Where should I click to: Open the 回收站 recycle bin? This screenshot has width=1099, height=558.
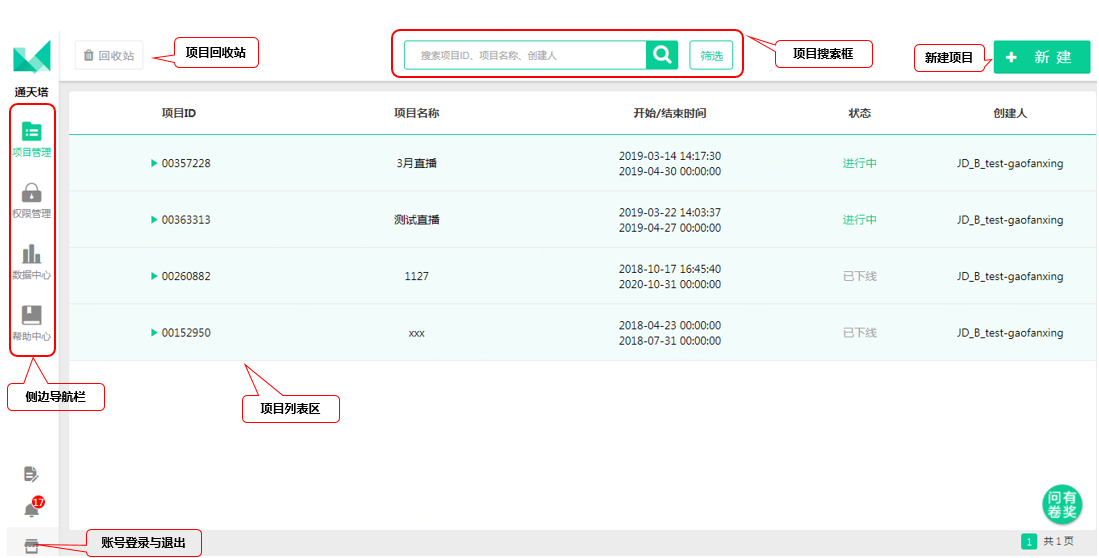pos(109,55)
